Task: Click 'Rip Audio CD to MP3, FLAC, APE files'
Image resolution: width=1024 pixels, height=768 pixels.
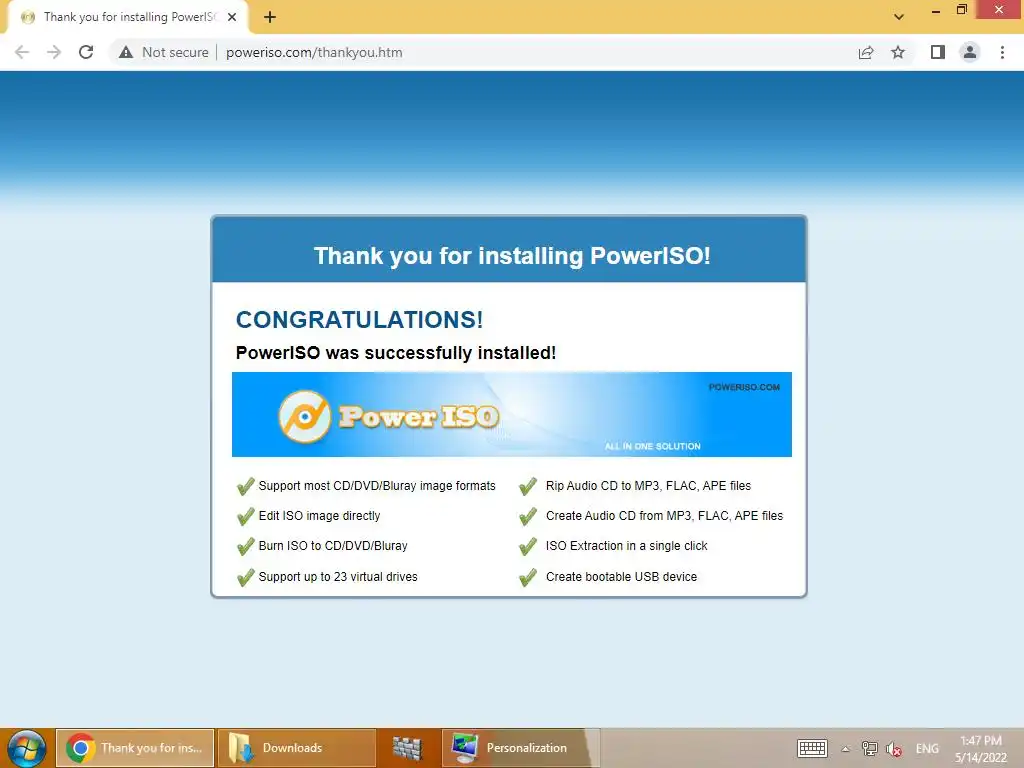Action: (648, 486)
